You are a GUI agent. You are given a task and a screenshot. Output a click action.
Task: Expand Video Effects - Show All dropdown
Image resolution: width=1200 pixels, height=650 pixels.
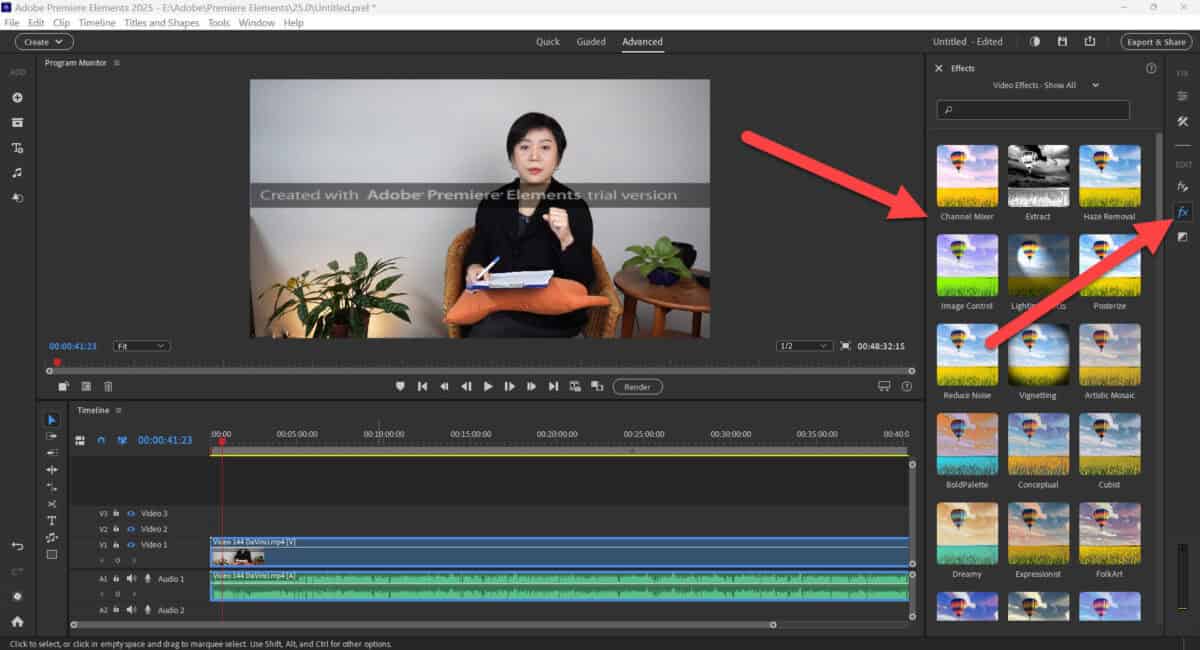[x=1046, y=85]
